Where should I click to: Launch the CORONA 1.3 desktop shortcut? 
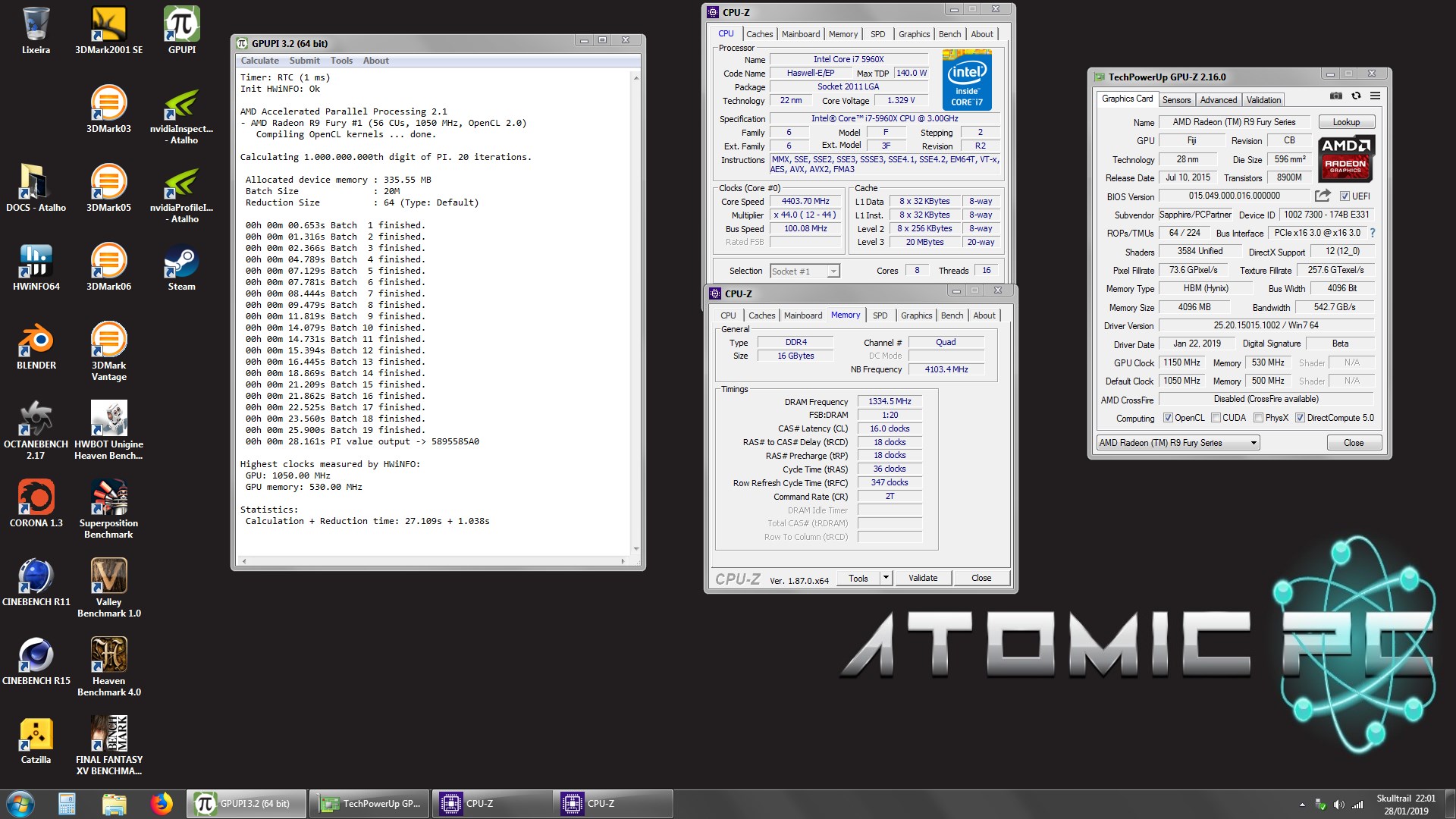point(36,504)
